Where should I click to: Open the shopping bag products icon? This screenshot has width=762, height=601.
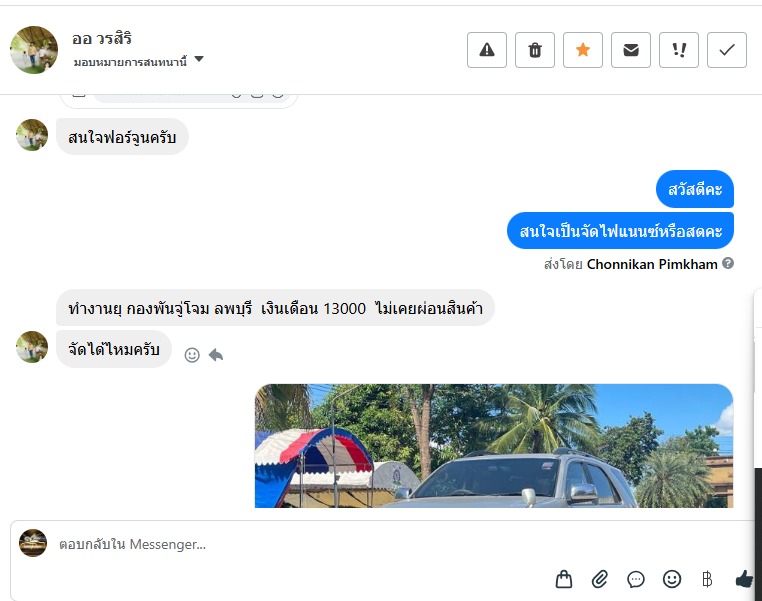tap(564, 579)
